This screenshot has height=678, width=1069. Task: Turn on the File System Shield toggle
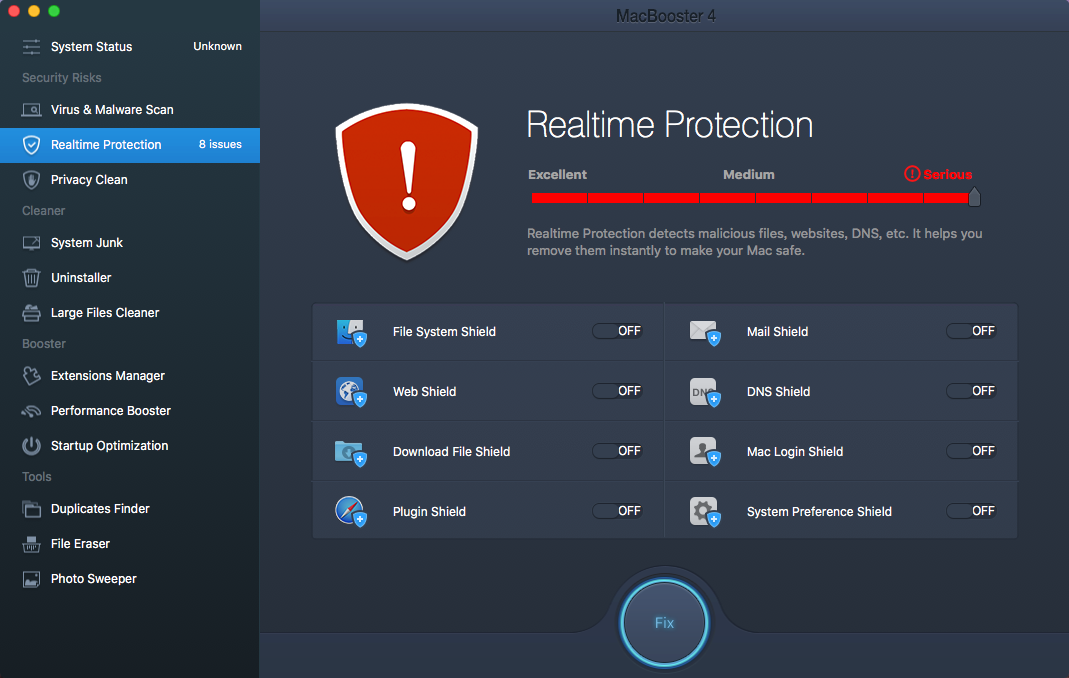[617, 331]
